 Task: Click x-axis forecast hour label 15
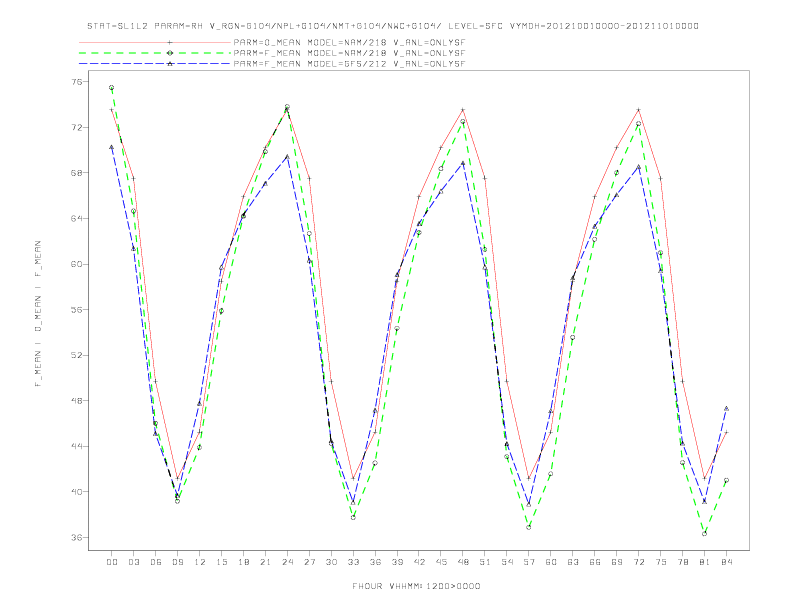point(221,562)
